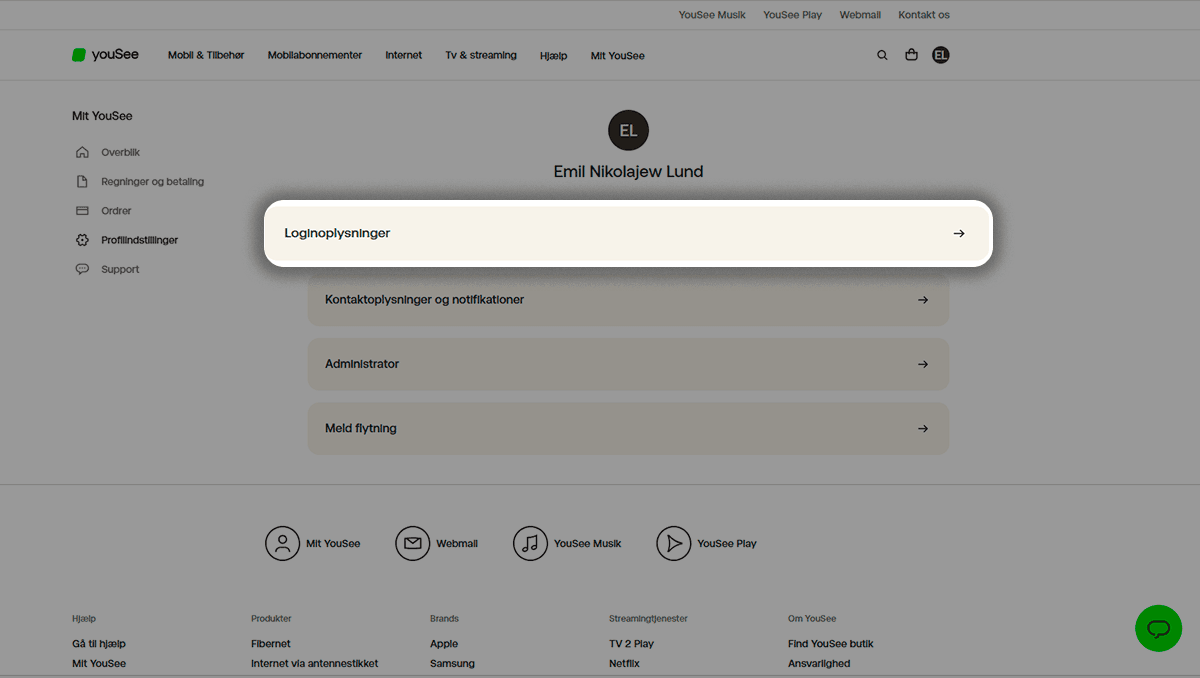Image resolution: width=1200 pixels, height=678 pixels.
Task: Click the large EL avatar above the name
Action: coord(628,131)
